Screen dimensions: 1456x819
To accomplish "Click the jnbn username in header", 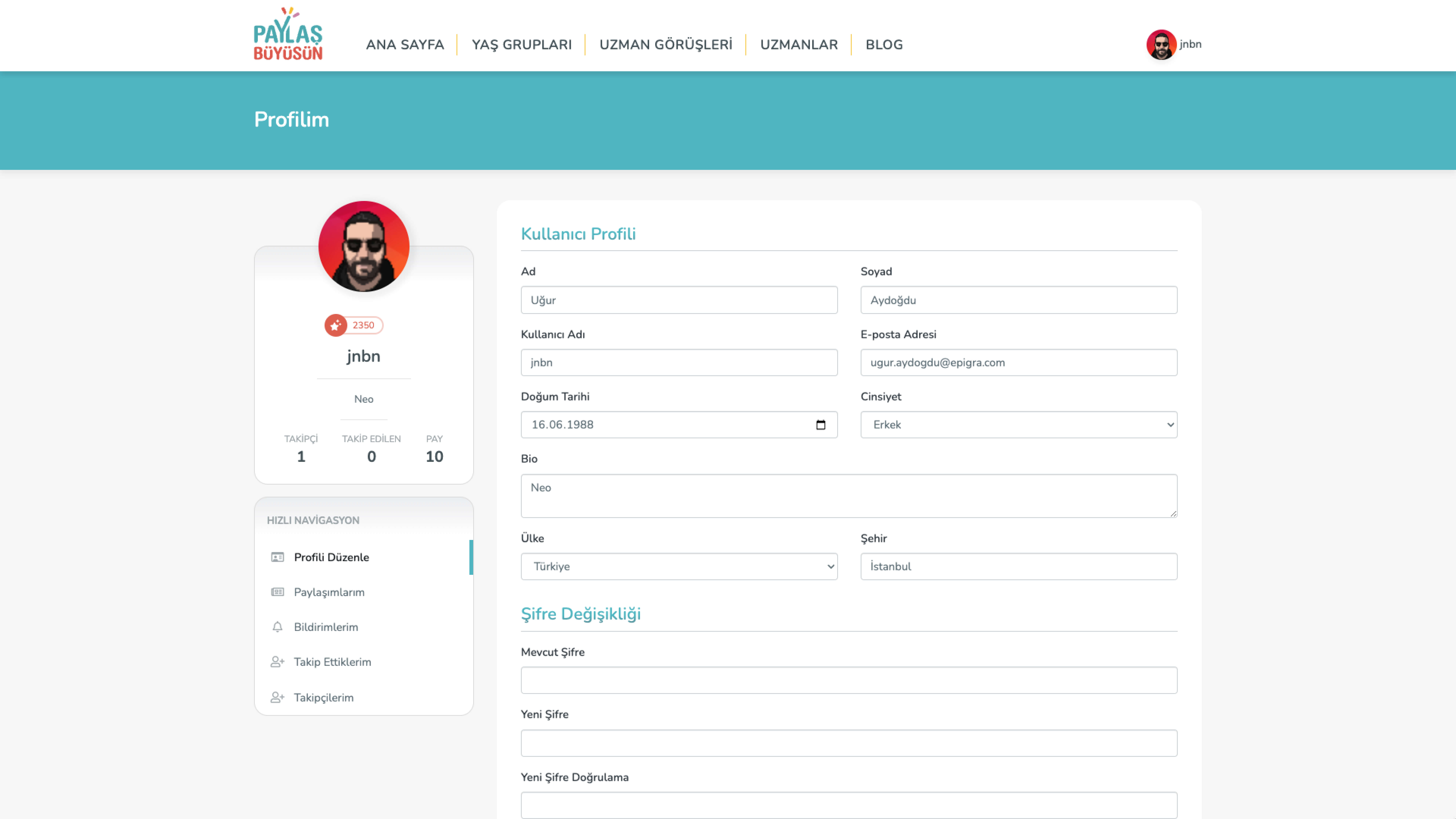I will [1190, 44].
